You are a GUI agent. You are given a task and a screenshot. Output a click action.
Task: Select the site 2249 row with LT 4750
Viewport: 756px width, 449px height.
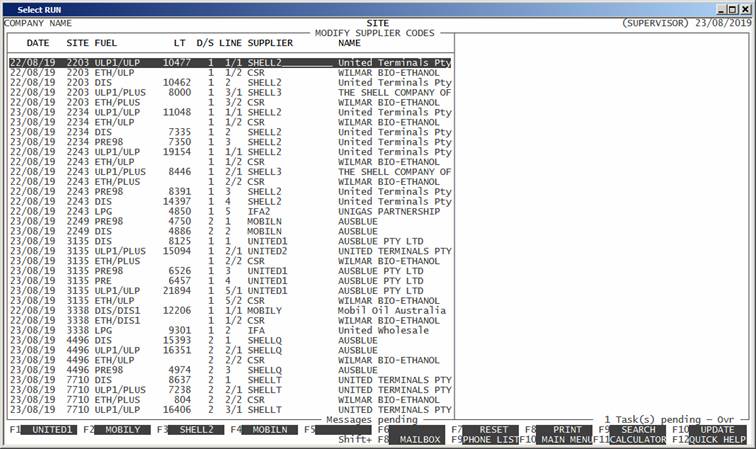click(x=230, y=221)
